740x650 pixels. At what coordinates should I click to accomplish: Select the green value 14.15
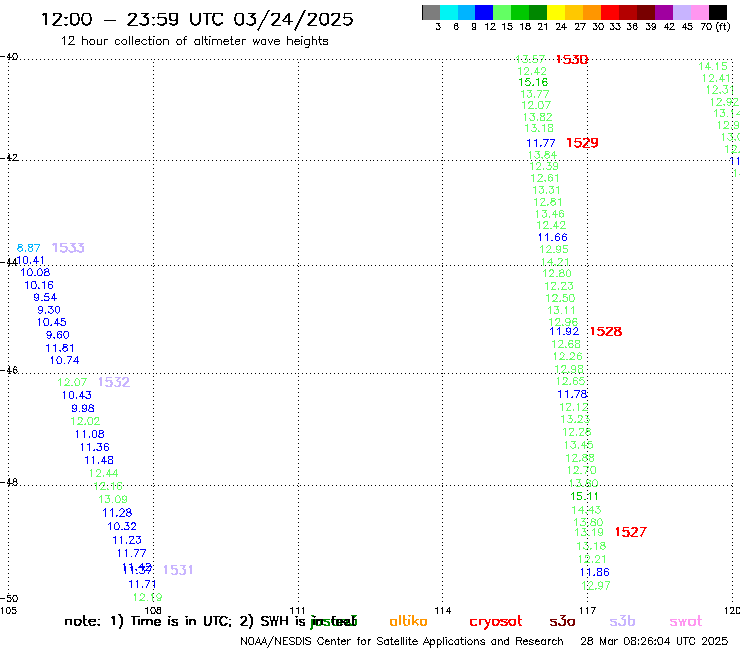pyautogui.click(x=713, y=67)
